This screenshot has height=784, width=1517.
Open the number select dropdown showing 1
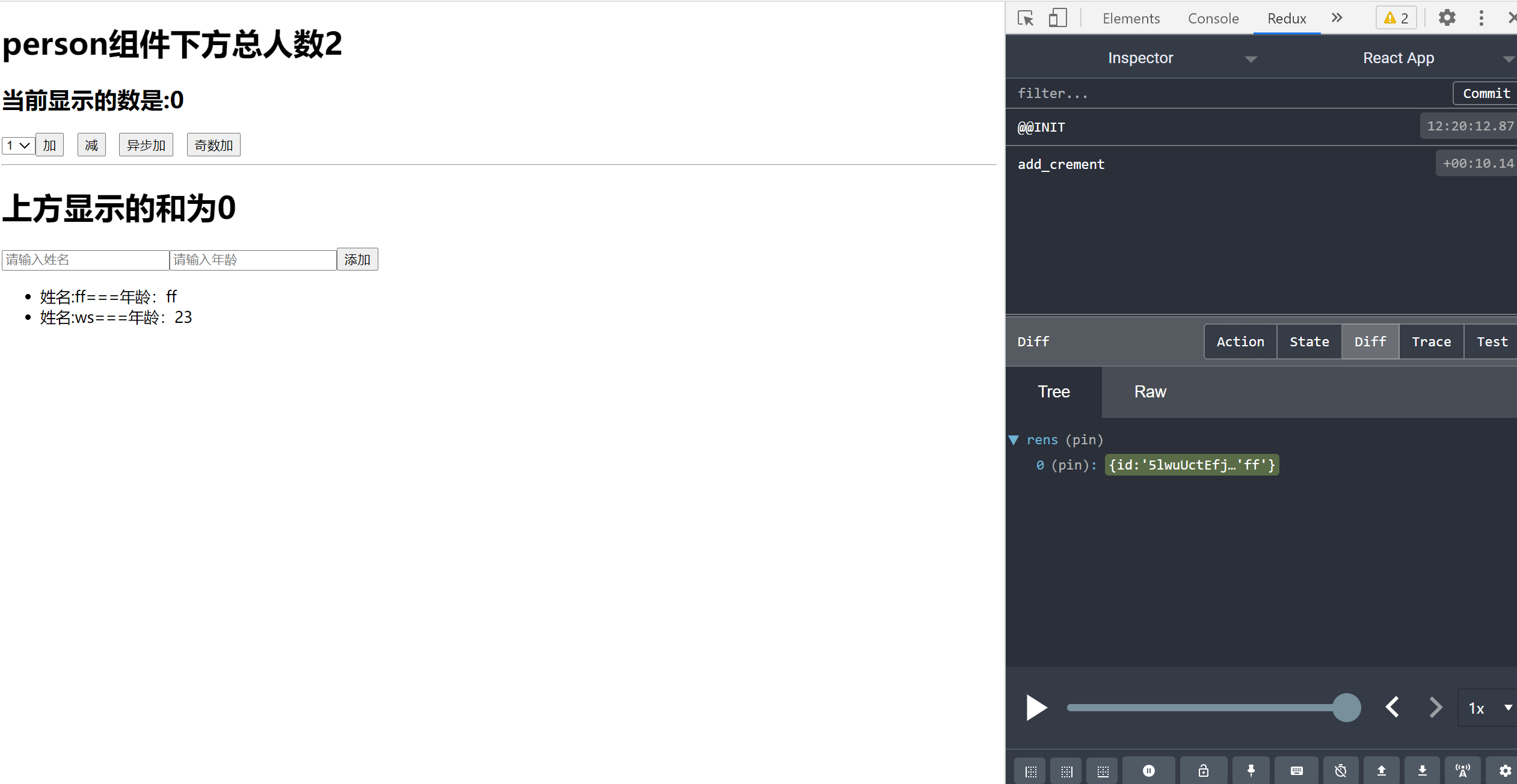click(x=18, y=145)
